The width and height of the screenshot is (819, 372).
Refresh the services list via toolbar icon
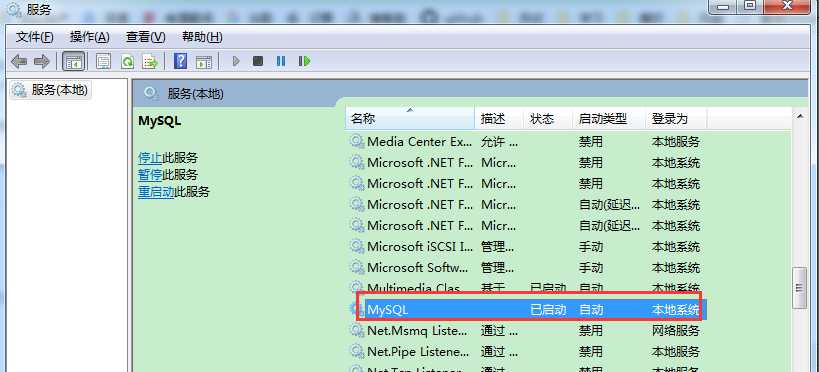127,62
